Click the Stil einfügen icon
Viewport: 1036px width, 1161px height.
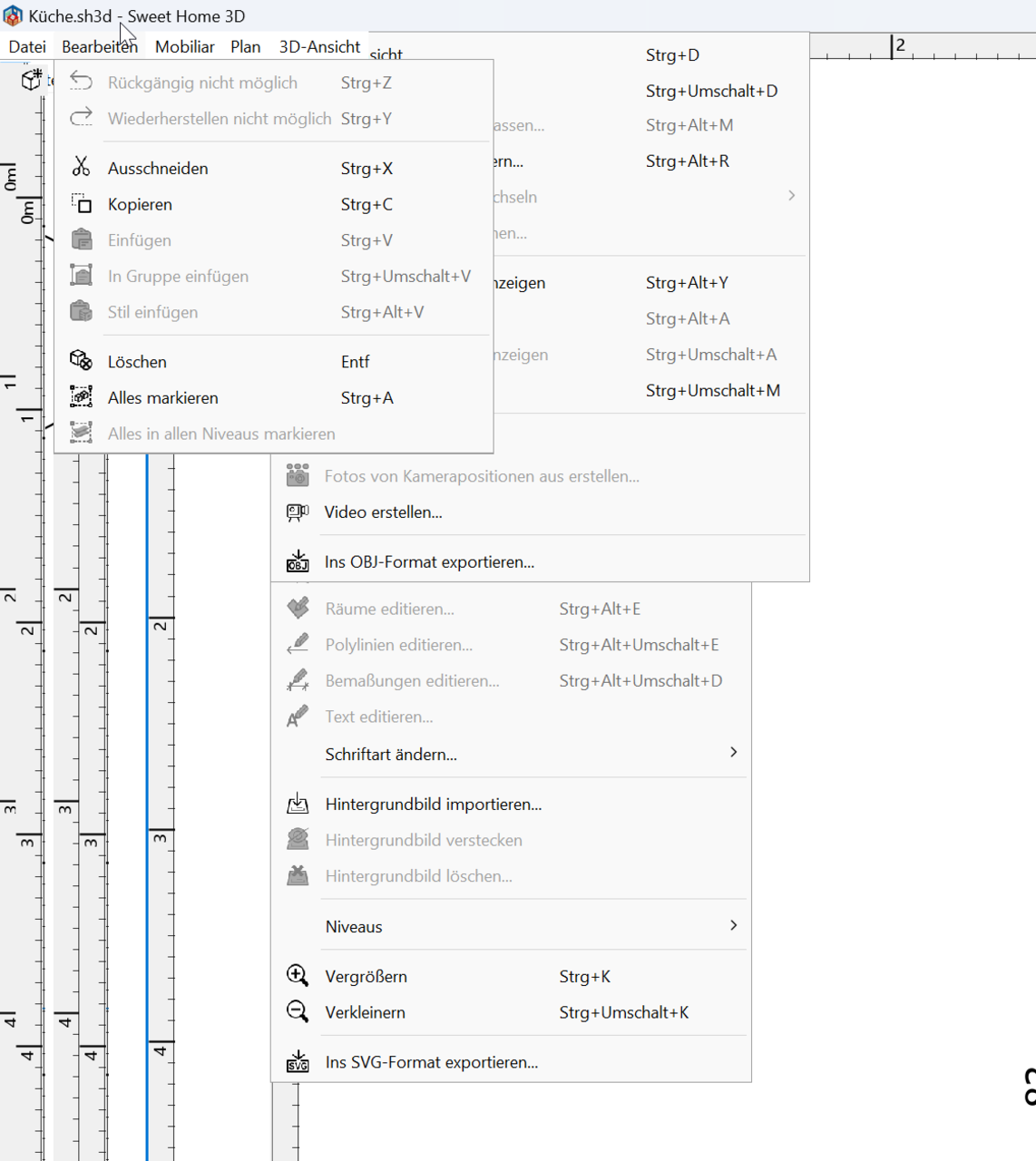pos(82,311)
